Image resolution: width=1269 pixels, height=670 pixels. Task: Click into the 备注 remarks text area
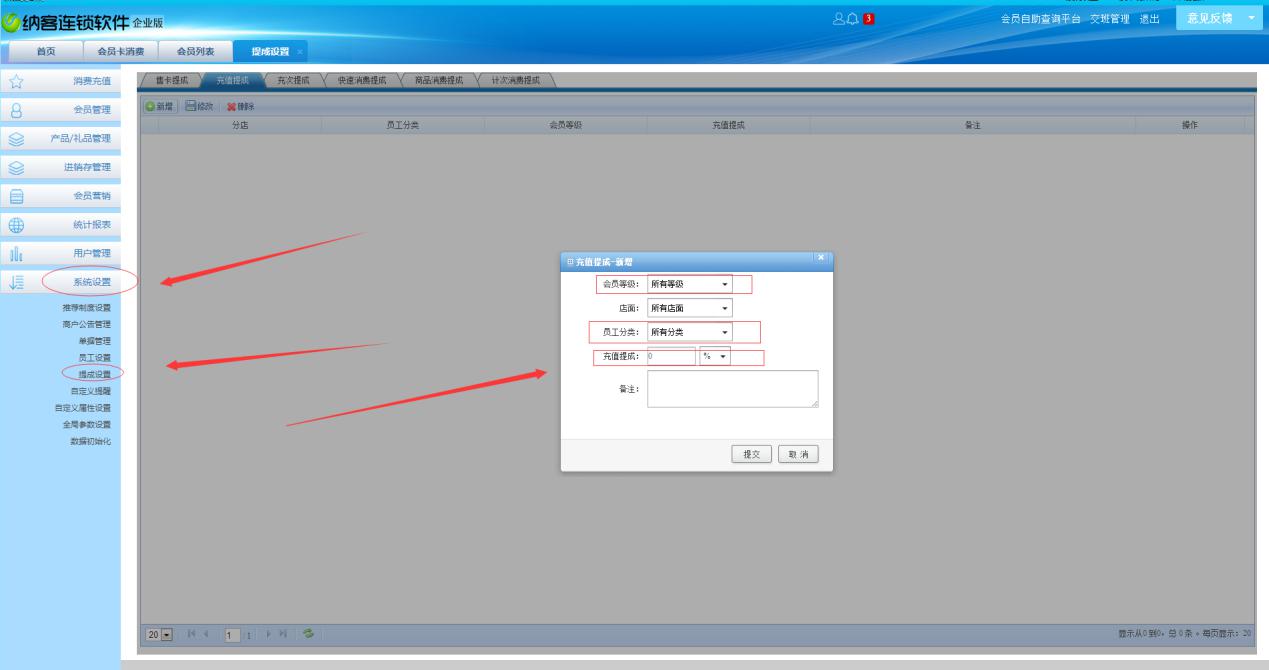click(732, 389)
